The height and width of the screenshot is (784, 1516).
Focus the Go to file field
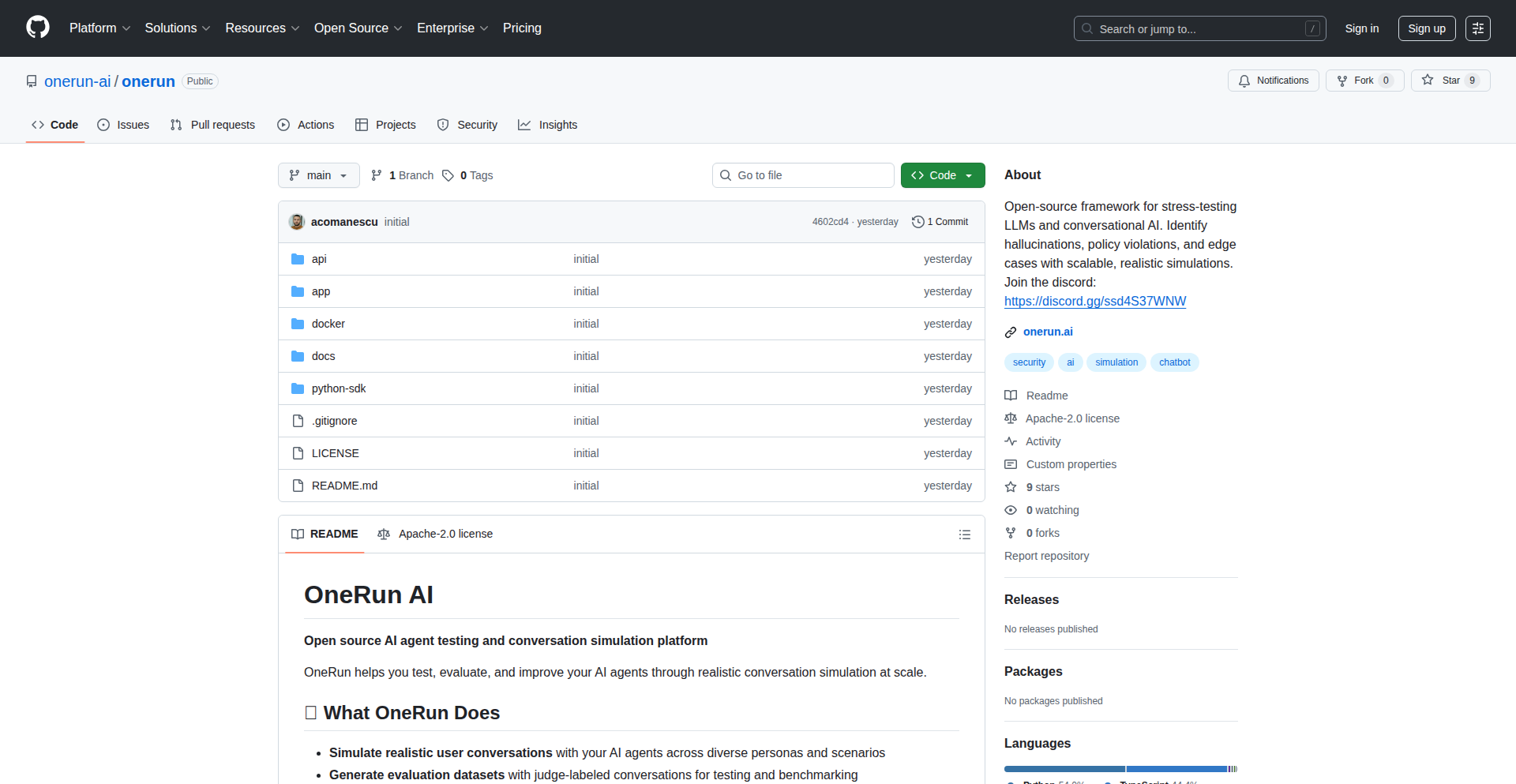[x=803, y=175]
